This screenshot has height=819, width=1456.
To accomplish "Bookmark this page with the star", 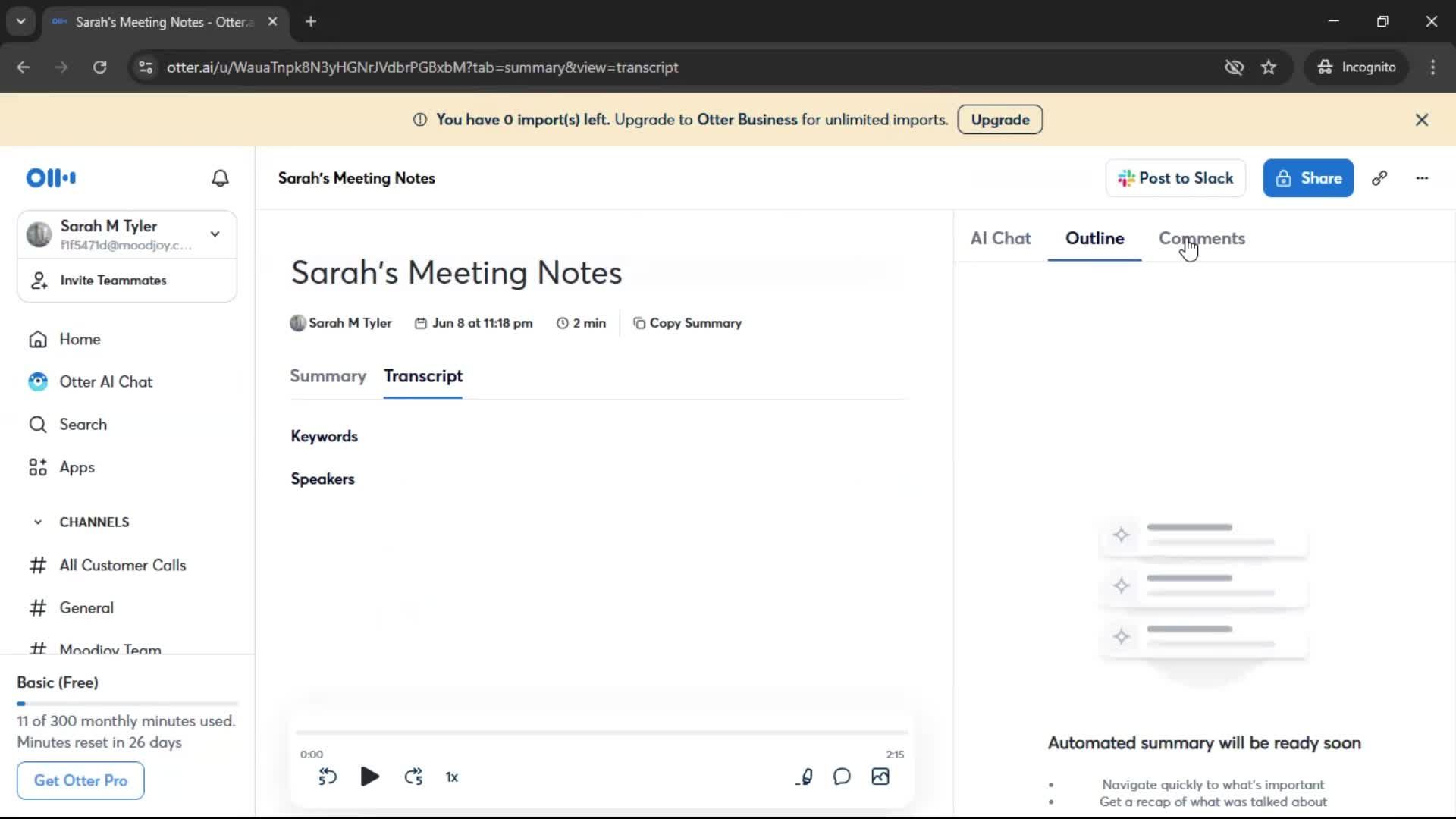I will point(1269,67).
